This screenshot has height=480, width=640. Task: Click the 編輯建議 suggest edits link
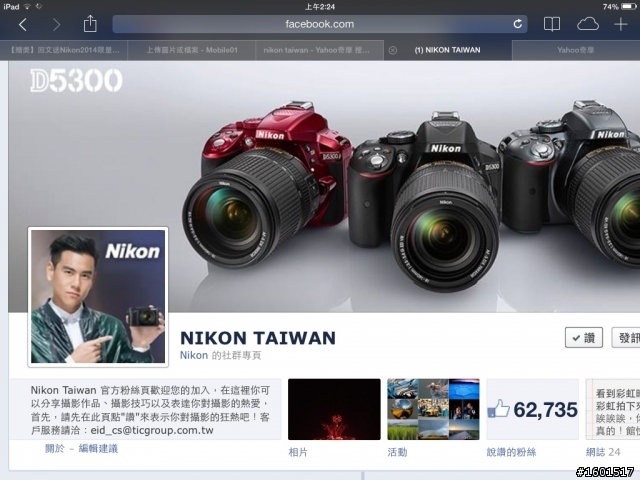[98, 449]
